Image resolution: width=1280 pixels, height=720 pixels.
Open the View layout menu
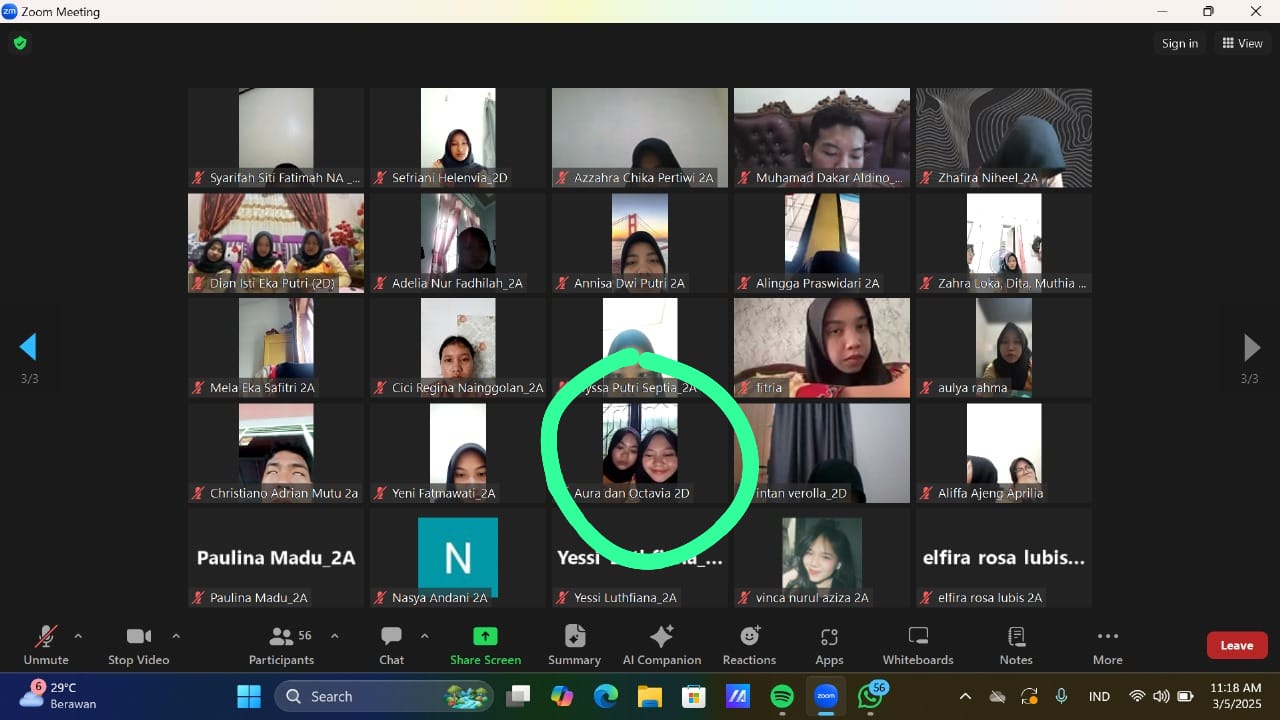pyautogui.click(x=1242, y=43)
